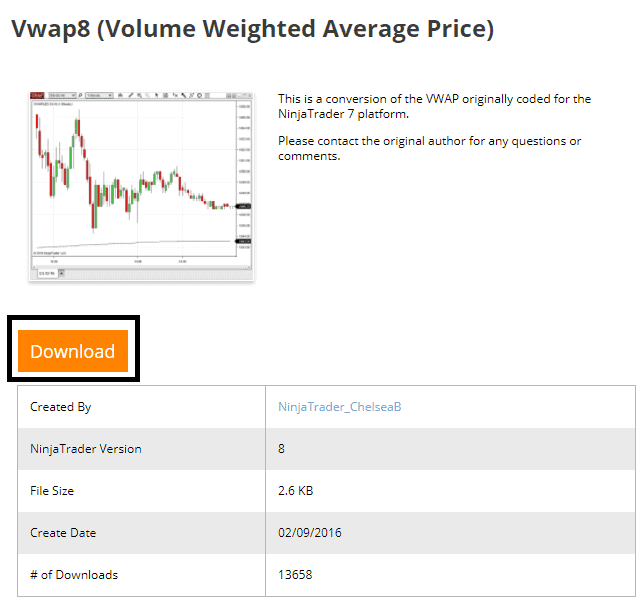The height and width of the screenshot is (610, 639).
Task: Open the candlestick chart preview image
Action: (x=141, y=186)
